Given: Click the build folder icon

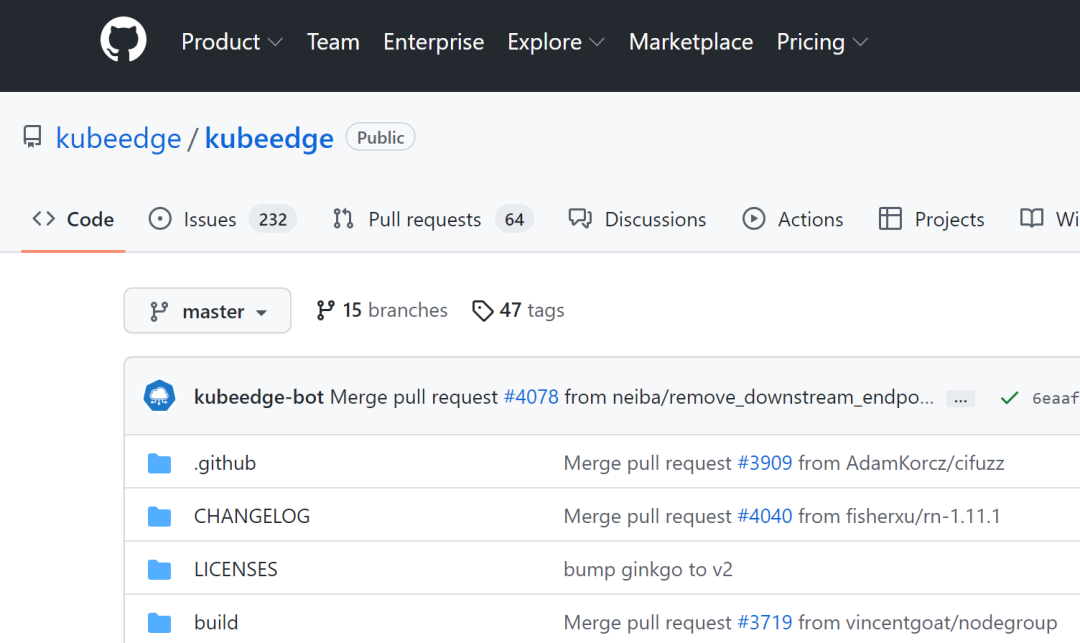Looking at the screenshot, I should tap(159, 622).
